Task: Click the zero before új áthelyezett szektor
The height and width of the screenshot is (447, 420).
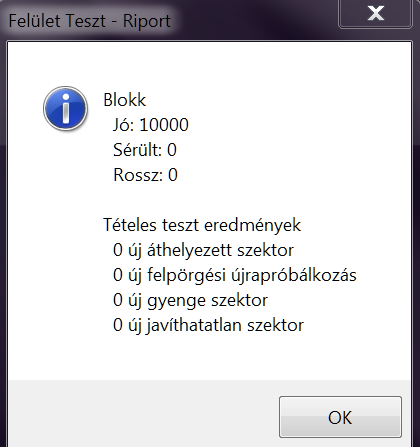Action: click(x=118, y=250)
